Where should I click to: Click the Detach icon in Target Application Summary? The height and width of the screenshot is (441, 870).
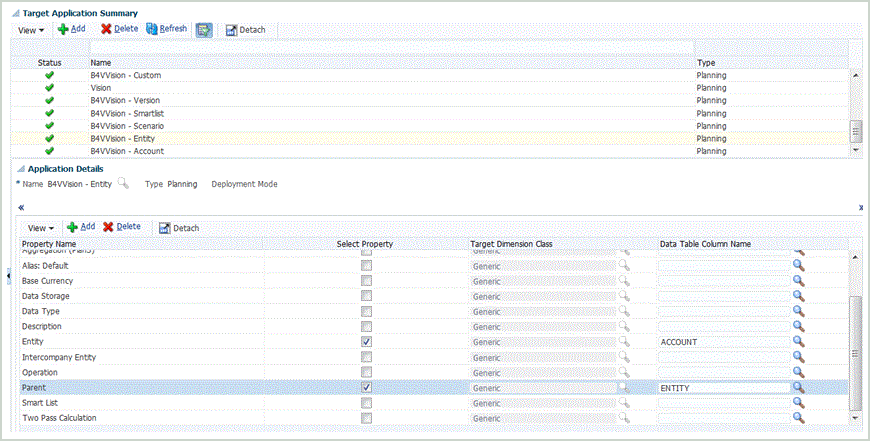coord(230,30)
